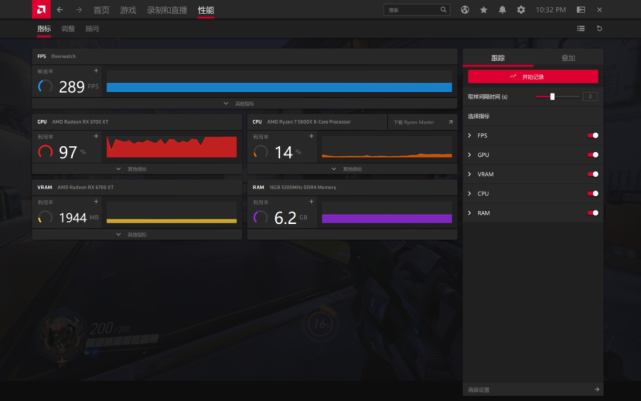Switch to the 顾问 advisors sub-tab

click(92, 29)
